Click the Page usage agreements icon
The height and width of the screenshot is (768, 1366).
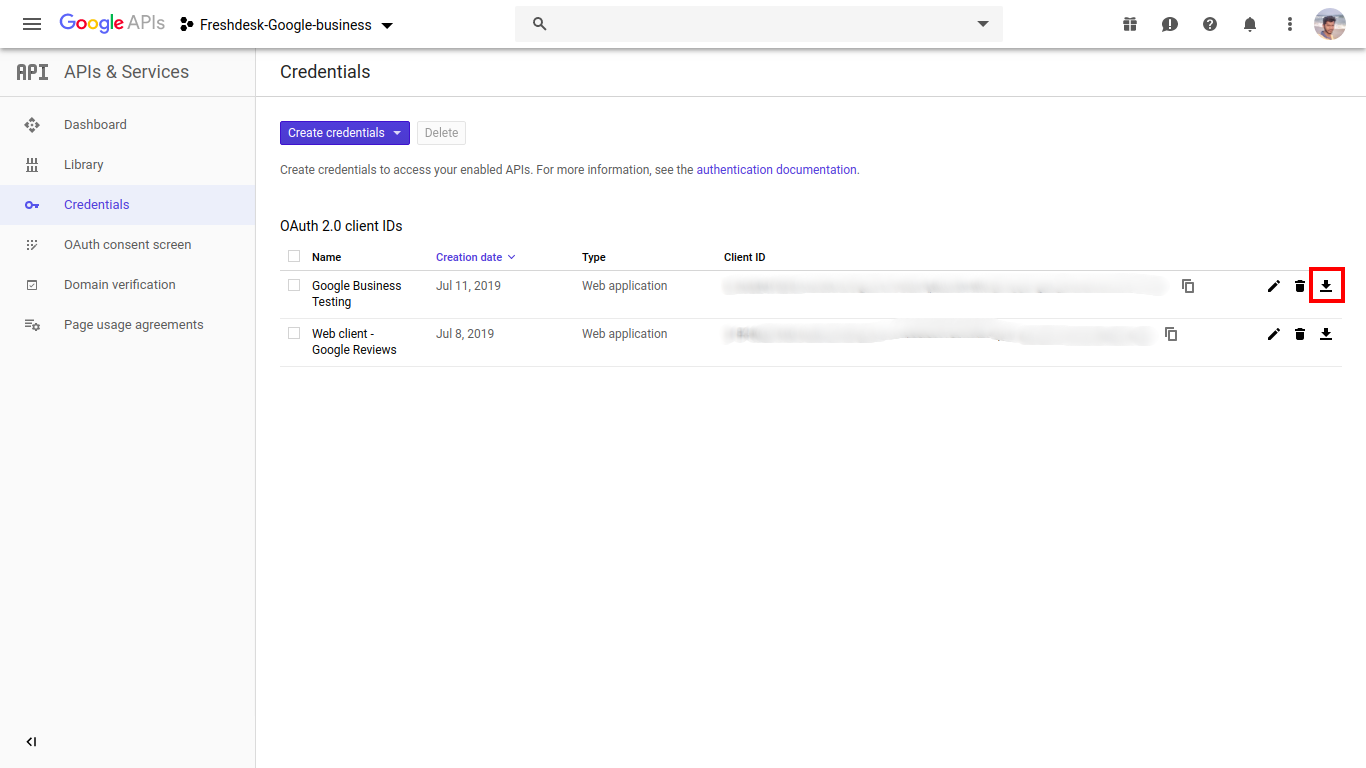coord(32,325)
